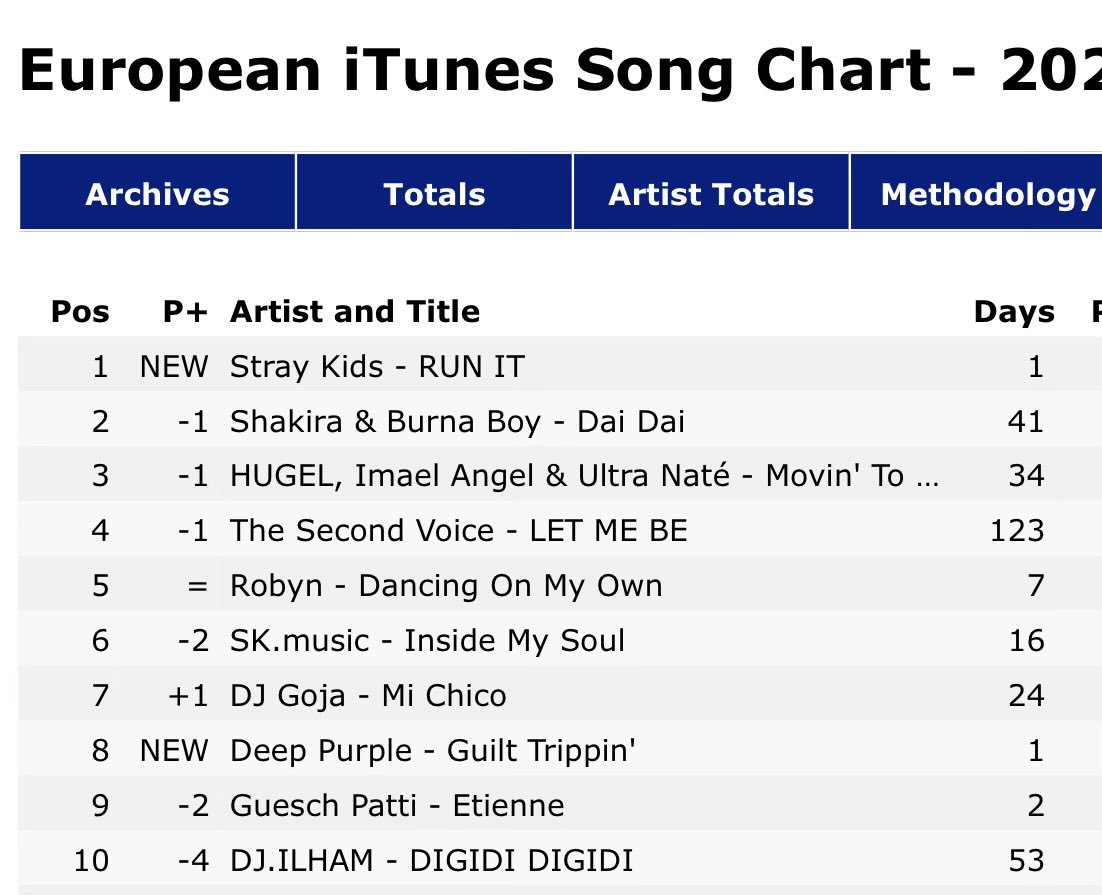The width and height of the screenshot is (1102, 895).
Task: Open the Methodology tab
Action: pos(977,192)
